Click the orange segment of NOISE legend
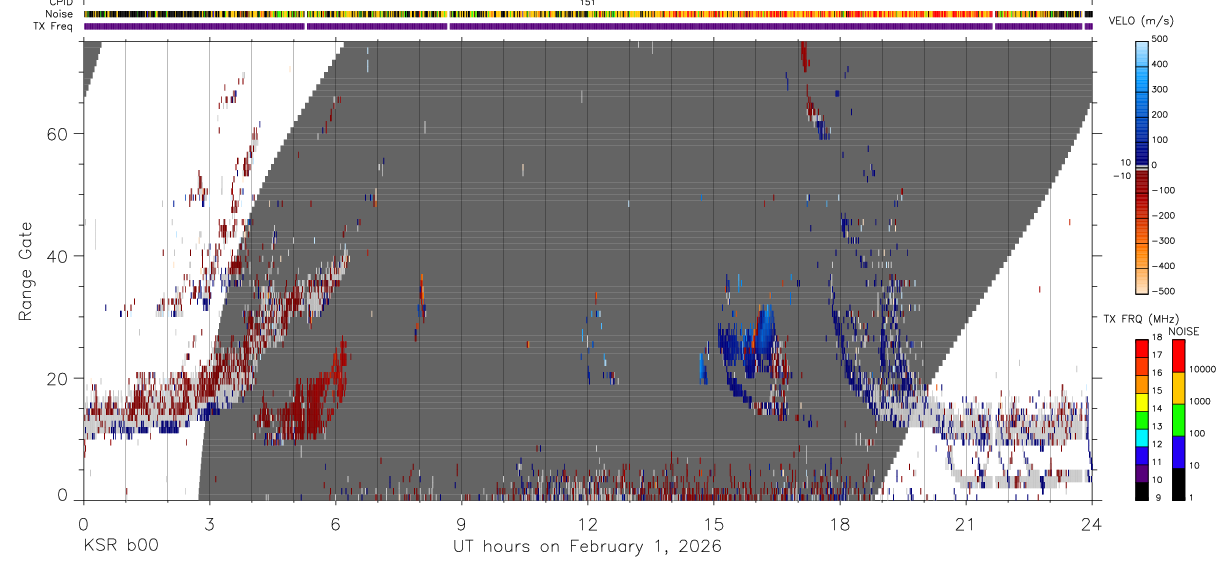 (1178, 386)
